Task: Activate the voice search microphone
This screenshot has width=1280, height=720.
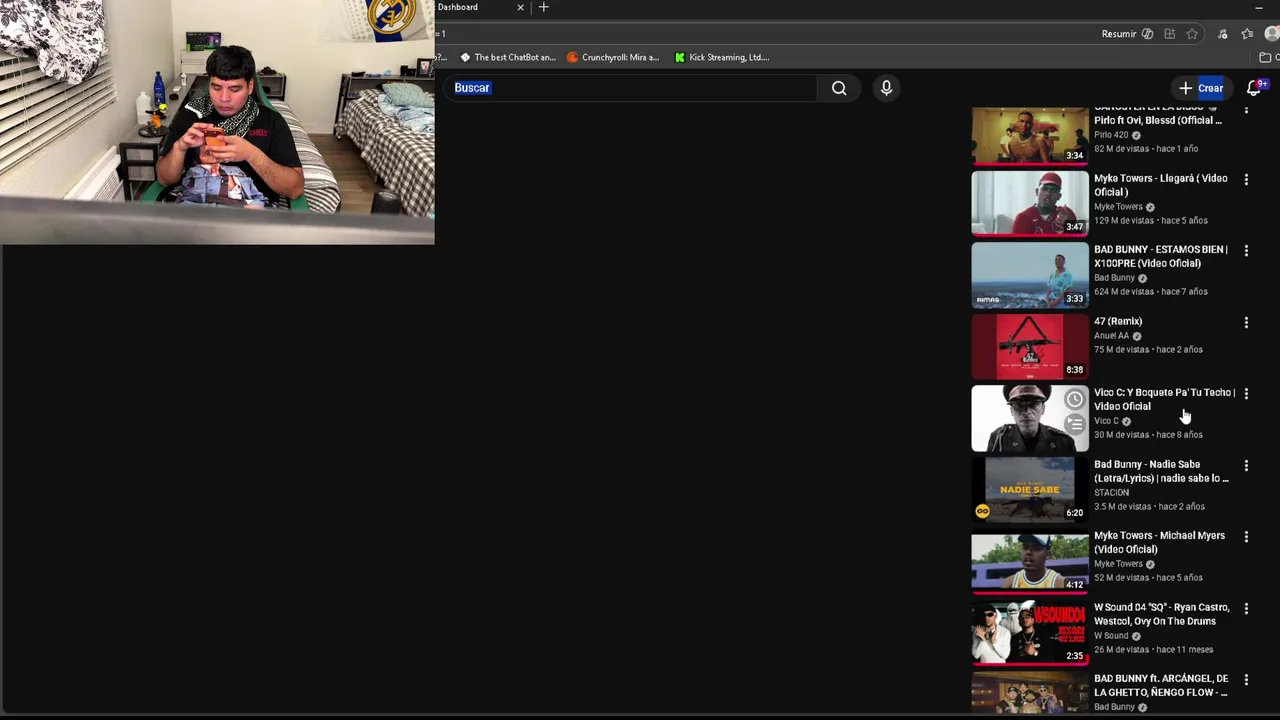Action: tap(886, 88)
